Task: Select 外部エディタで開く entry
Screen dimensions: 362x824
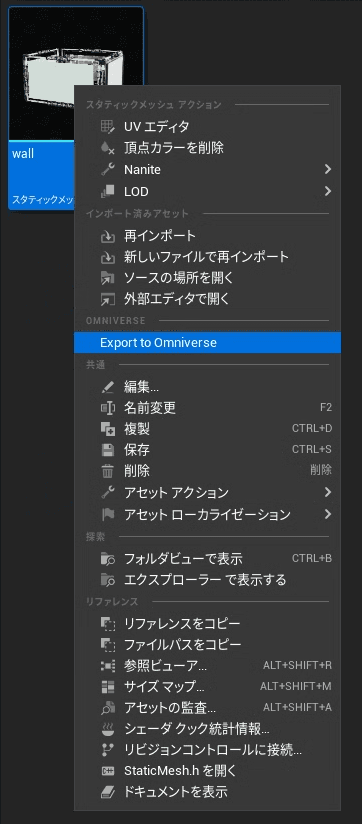Action: (x=208, y=300)
